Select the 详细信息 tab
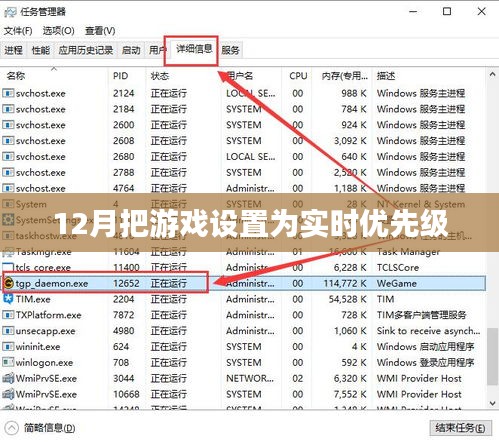This screenshot has width=499, height=445. click(x=194, y=49)
